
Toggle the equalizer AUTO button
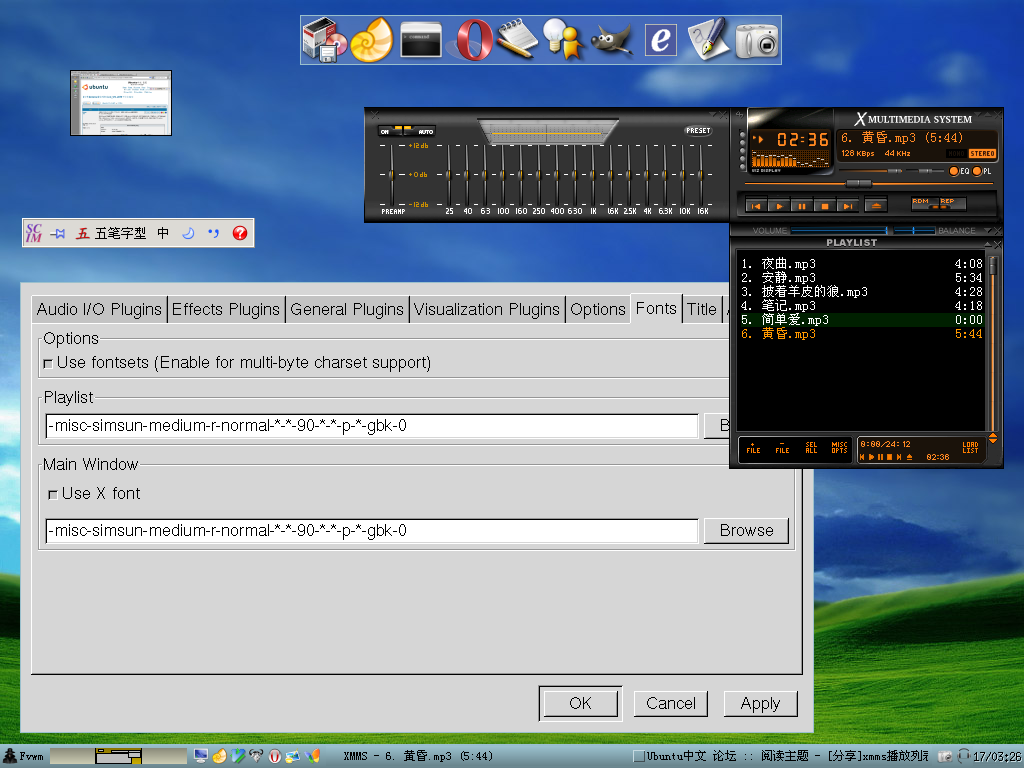click(x=419, y=131)
